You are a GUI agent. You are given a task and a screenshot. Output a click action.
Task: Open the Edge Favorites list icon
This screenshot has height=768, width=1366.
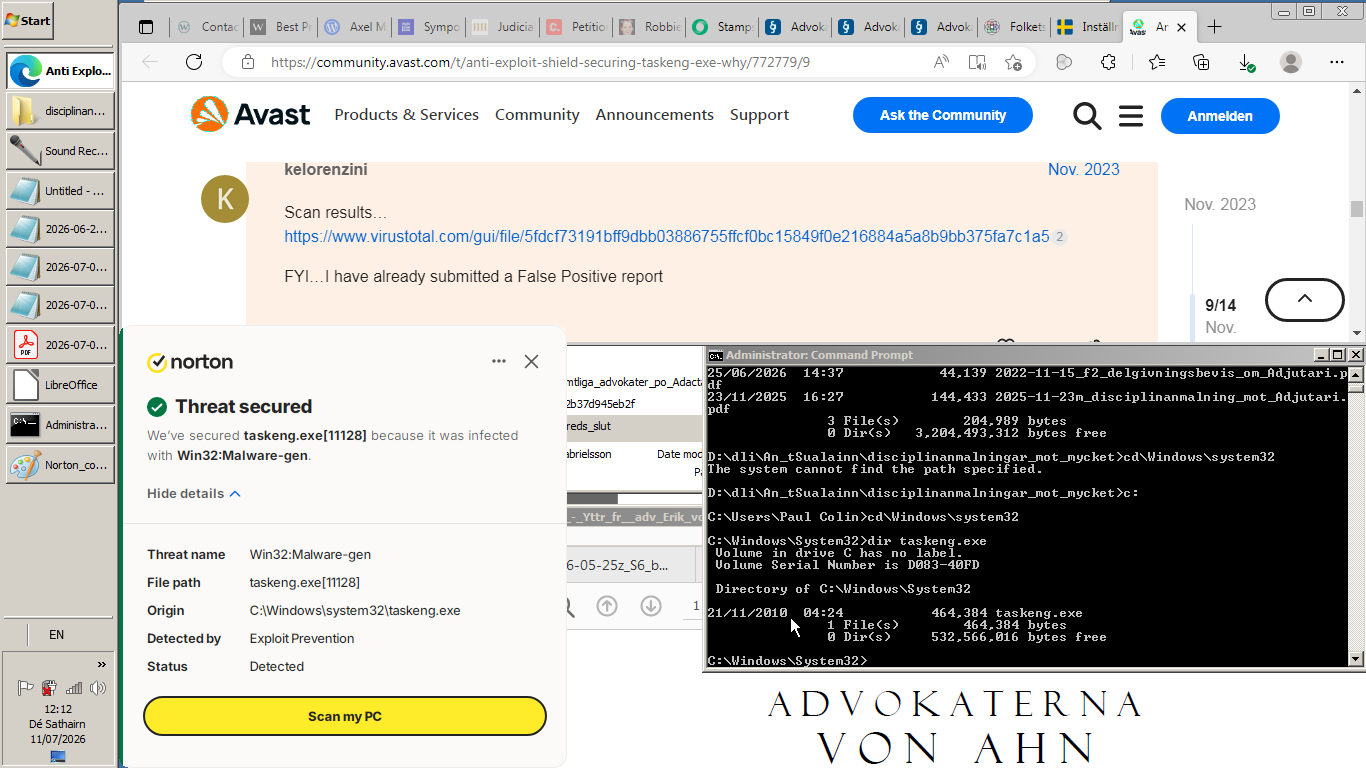1157,62
